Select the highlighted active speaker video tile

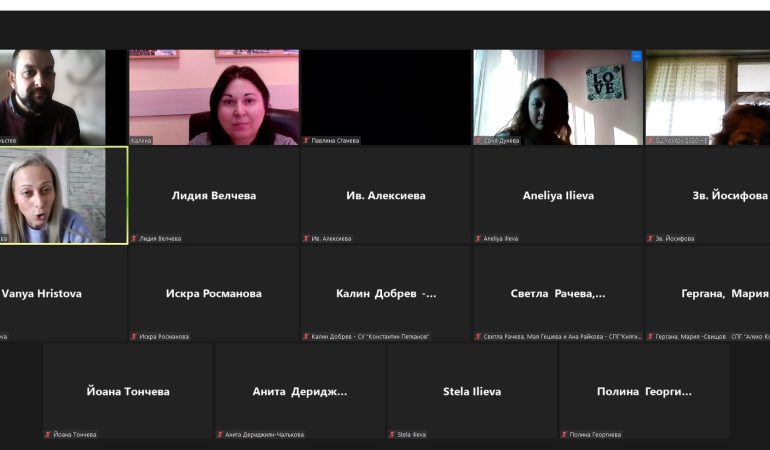tap(63, 195)
